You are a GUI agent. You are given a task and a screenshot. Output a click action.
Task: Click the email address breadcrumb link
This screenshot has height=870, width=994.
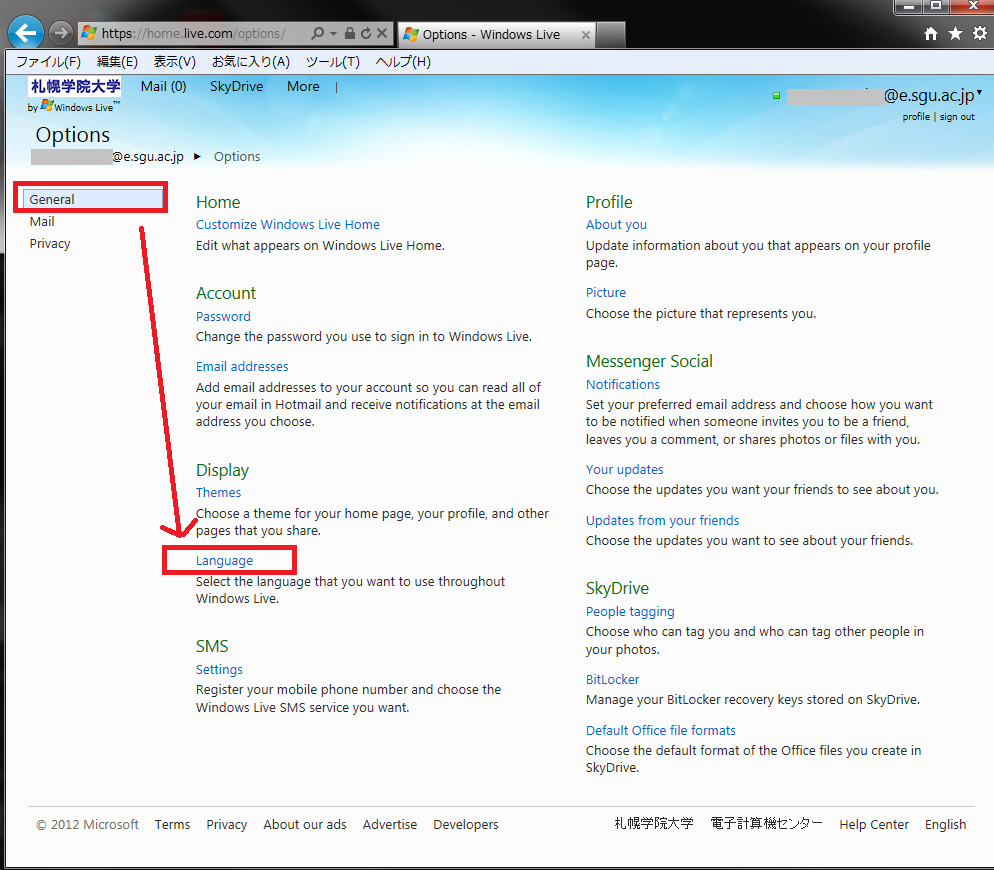pos(107,157)
